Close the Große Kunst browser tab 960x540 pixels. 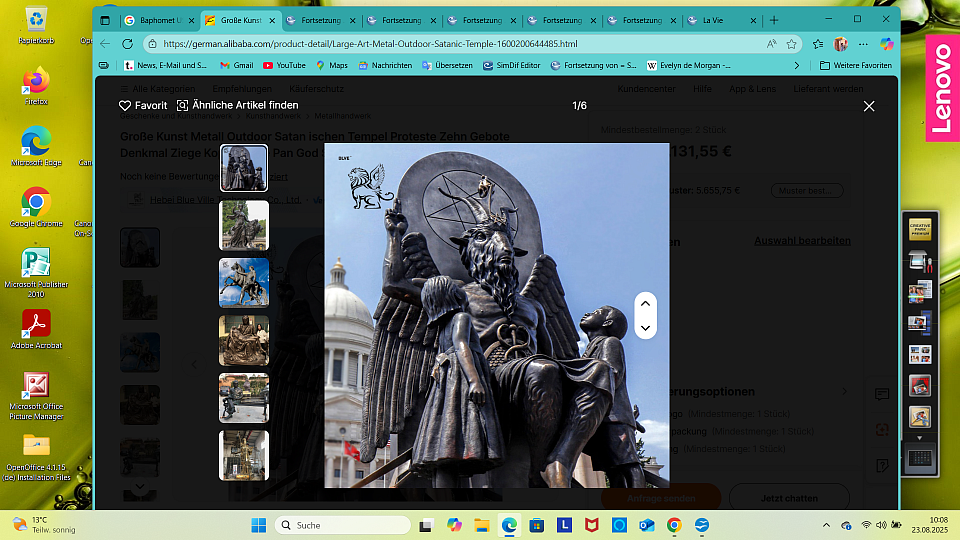point(272,20)
